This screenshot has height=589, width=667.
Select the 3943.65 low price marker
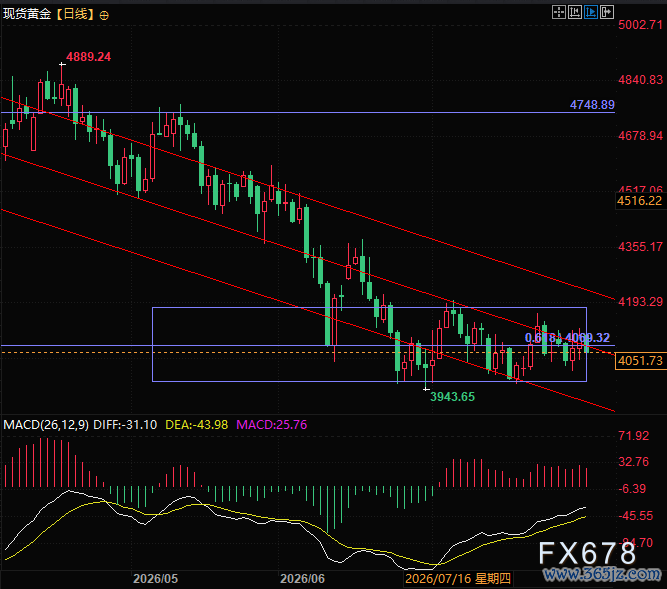pos(452,397)
